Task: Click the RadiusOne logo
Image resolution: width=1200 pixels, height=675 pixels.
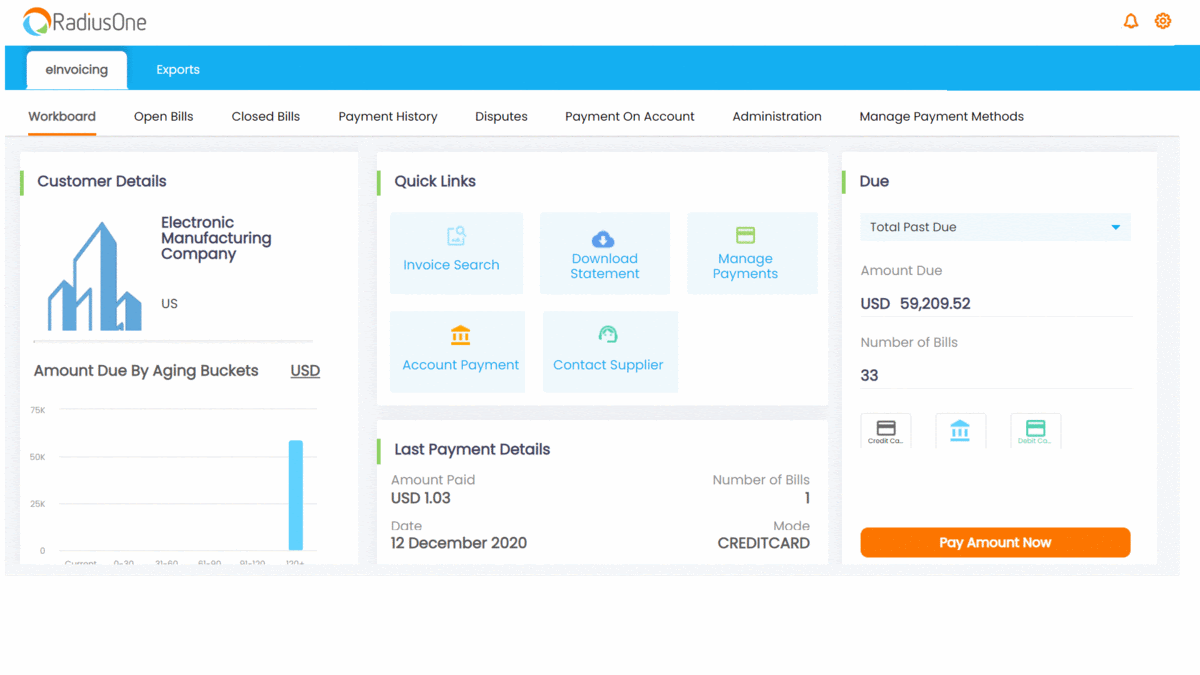Action: pyautogui.click(x=85, y=22)
